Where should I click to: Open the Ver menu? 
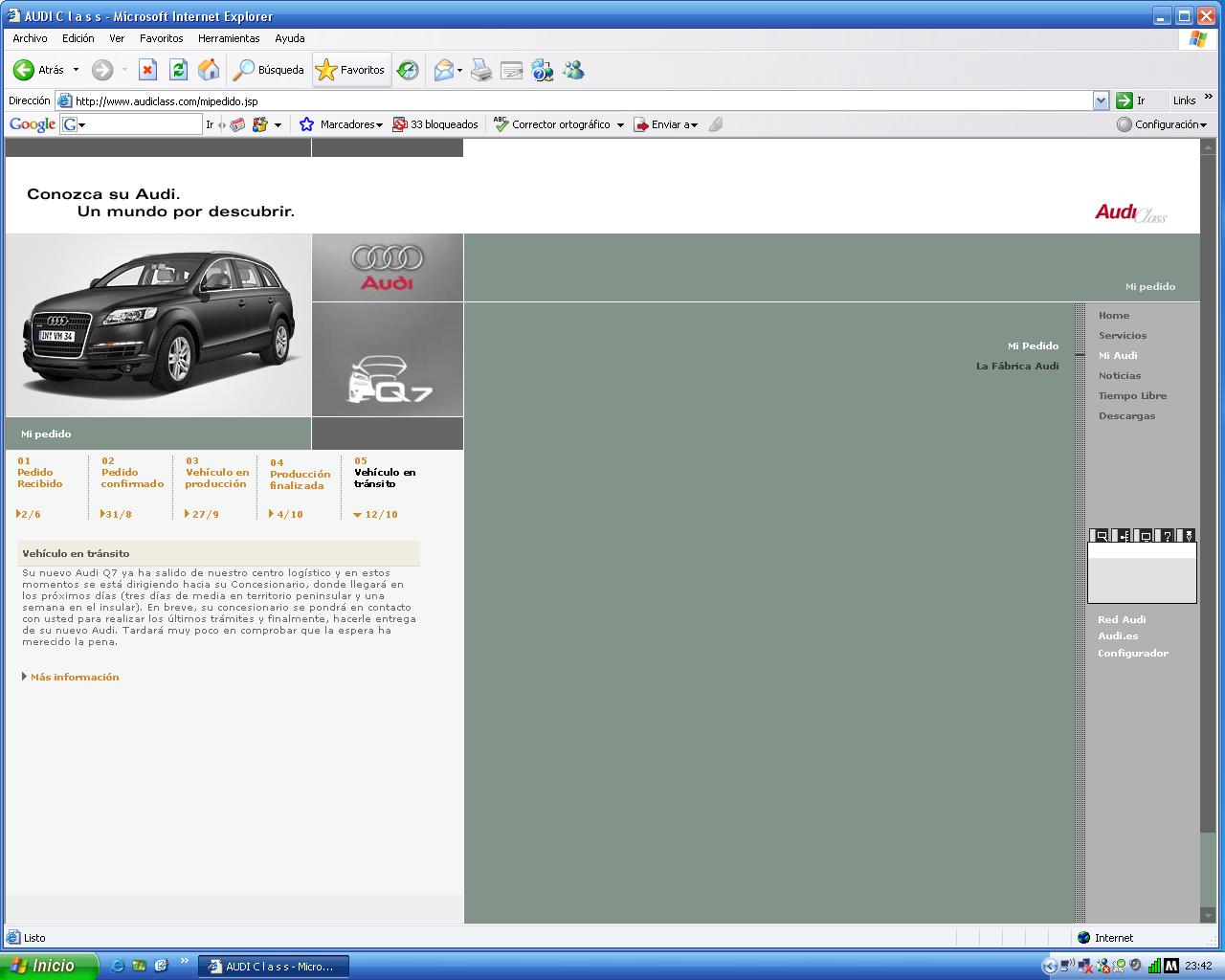[x=117, y=38]
